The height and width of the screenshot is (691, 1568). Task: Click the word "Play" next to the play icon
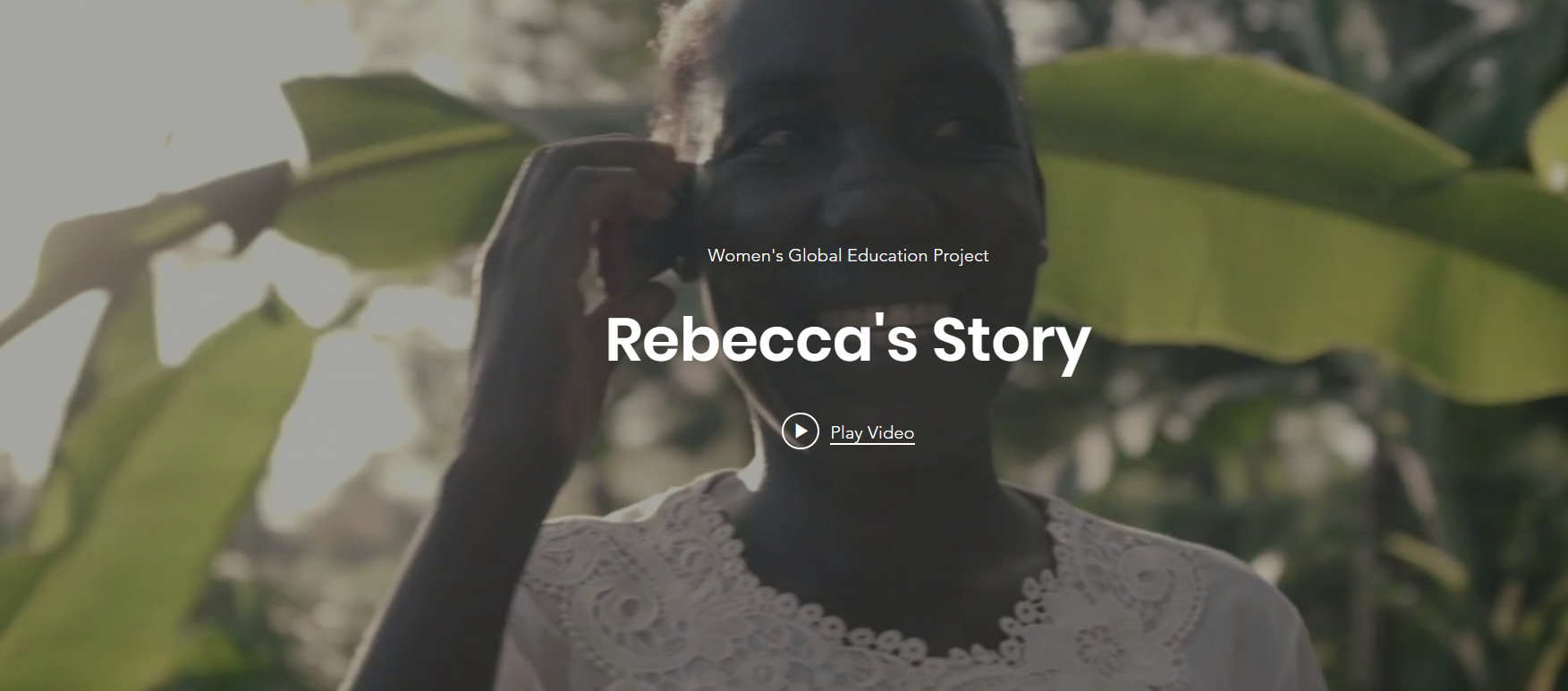(x=846, y=433)
